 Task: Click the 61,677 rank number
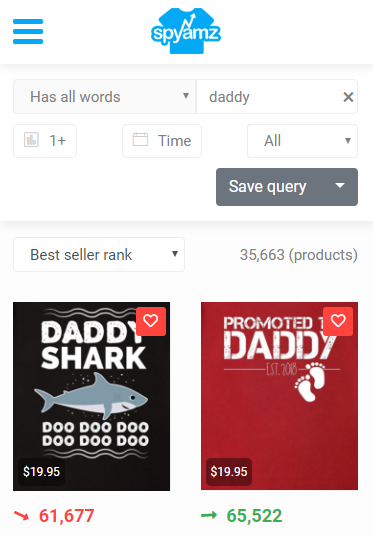67,516
